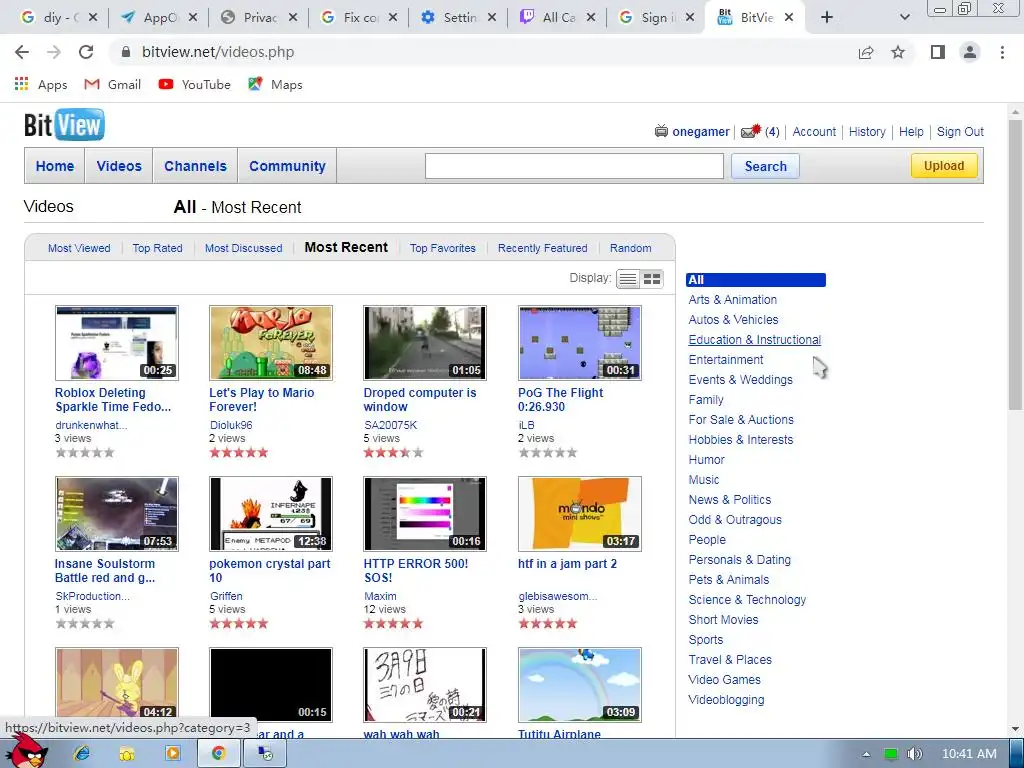1024x768 pixels.
Task: Open Chrome three-dot menu
Action: pos(1002,52)
